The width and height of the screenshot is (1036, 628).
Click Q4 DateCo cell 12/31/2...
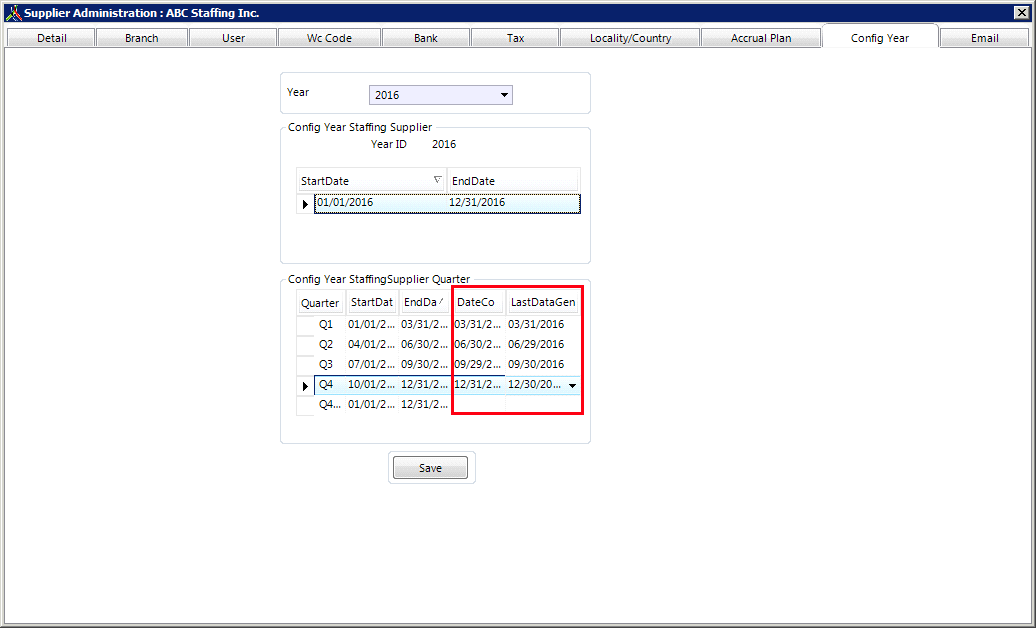[x=478, y=384]
